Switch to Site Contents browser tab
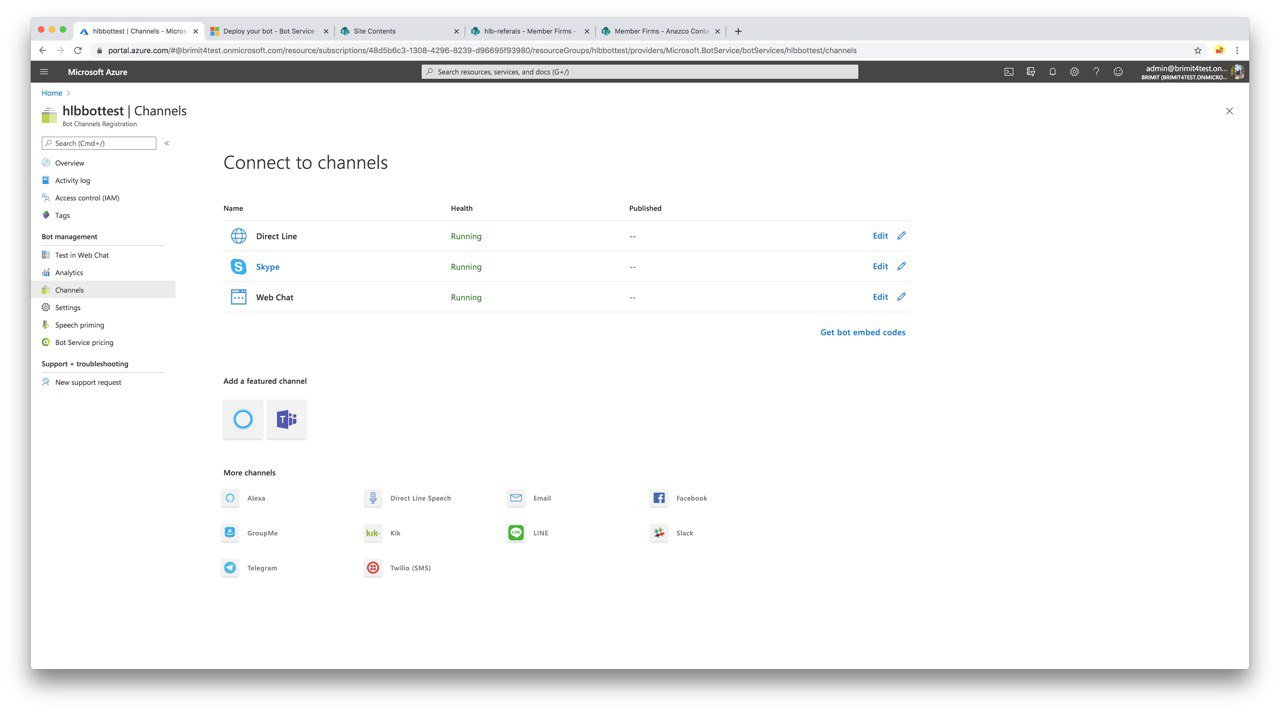 [398, 31]
